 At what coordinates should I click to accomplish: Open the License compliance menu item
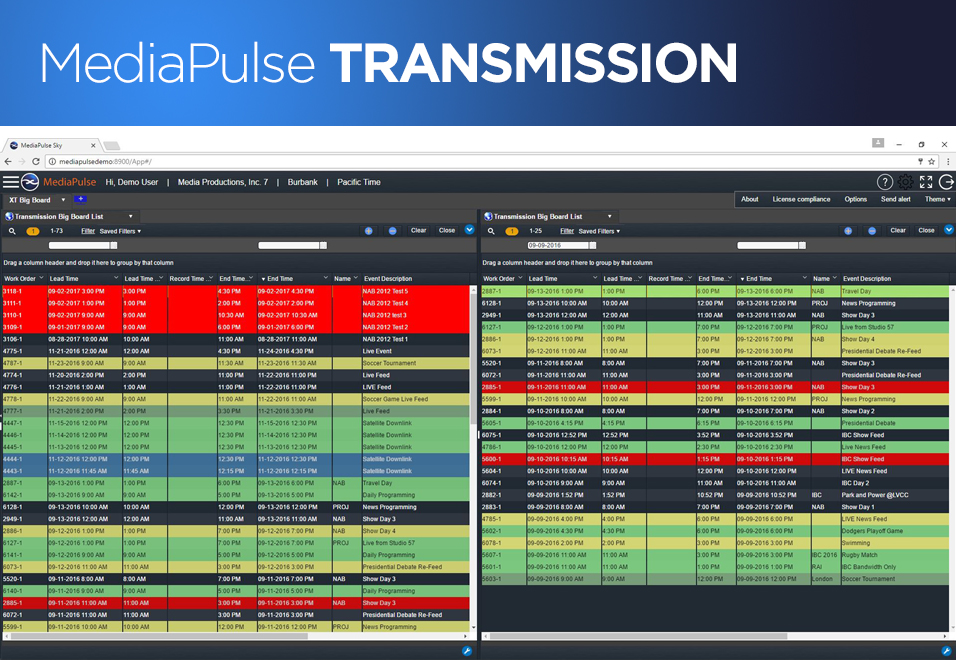click(x=801, y=199)
